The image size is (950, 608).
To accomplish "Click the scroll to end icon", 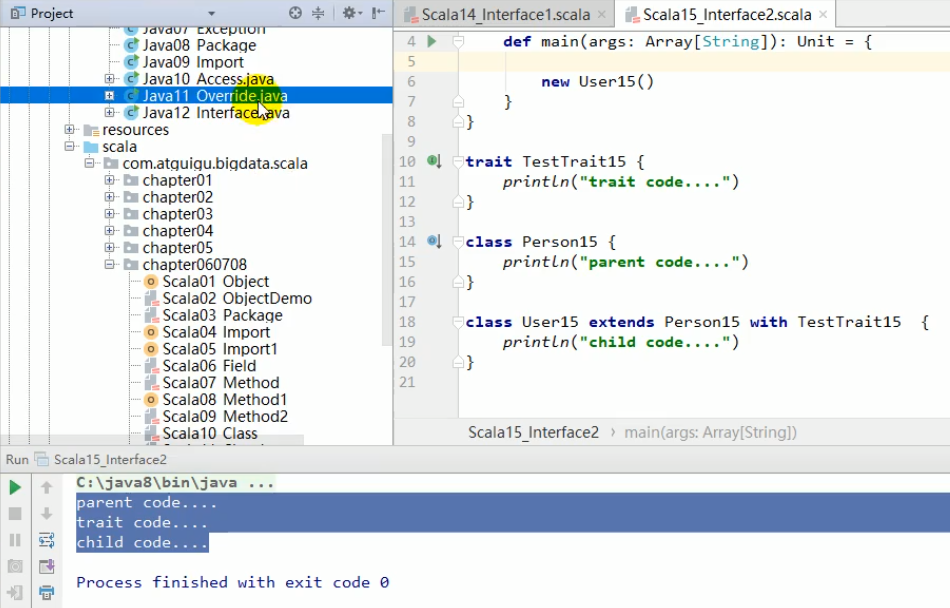I will click(x=47, y=566).
